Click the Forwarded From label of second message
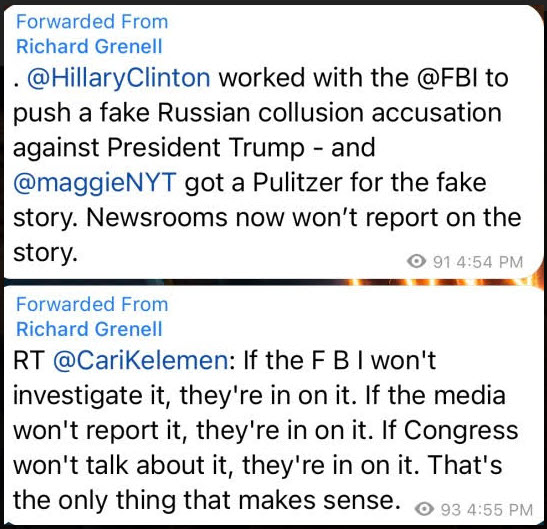 (x=92, y=304)
